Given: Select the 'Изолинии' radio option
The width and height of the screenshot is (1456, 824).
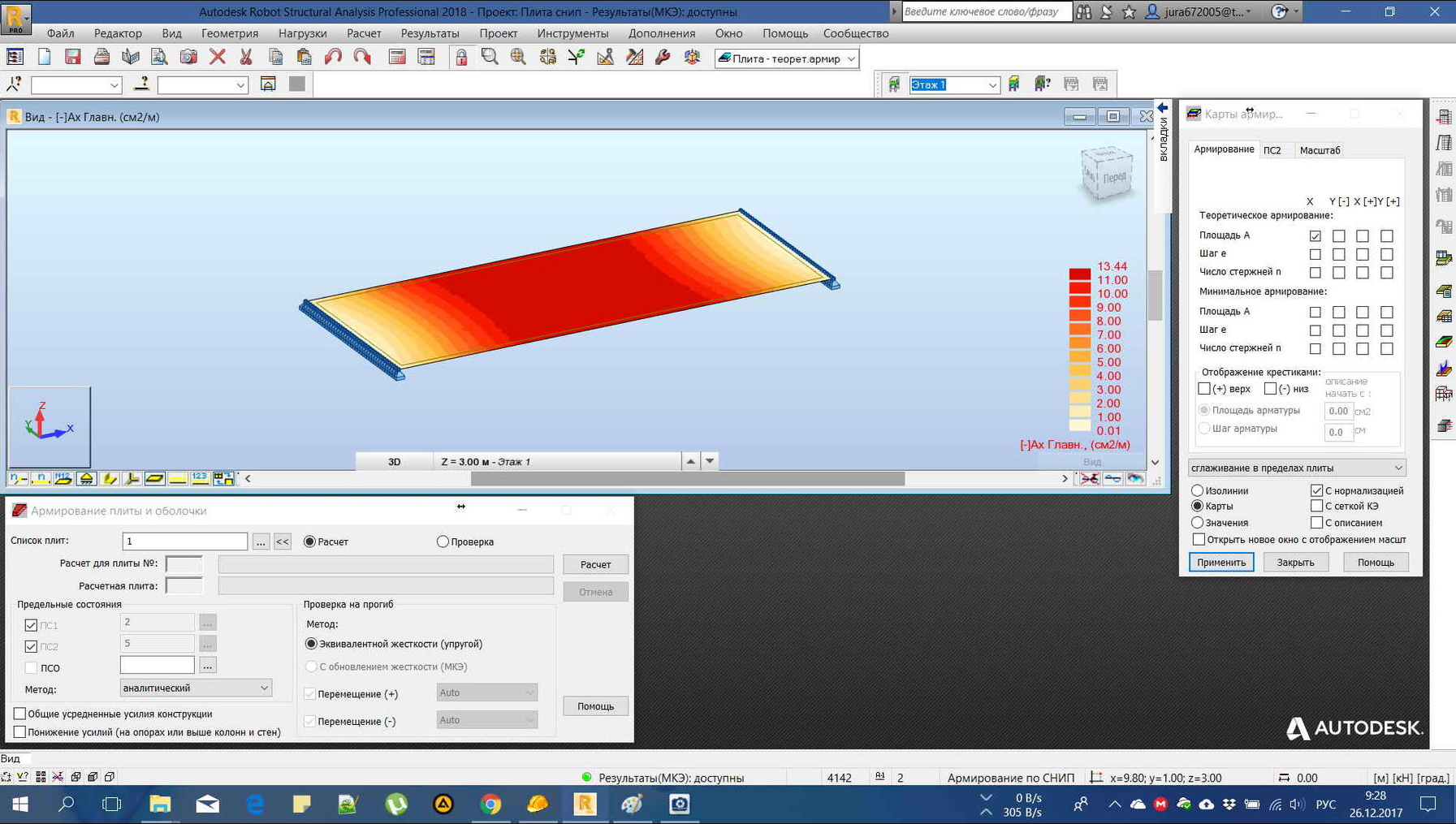Looking at the screenshot, I should [1197, 490].
